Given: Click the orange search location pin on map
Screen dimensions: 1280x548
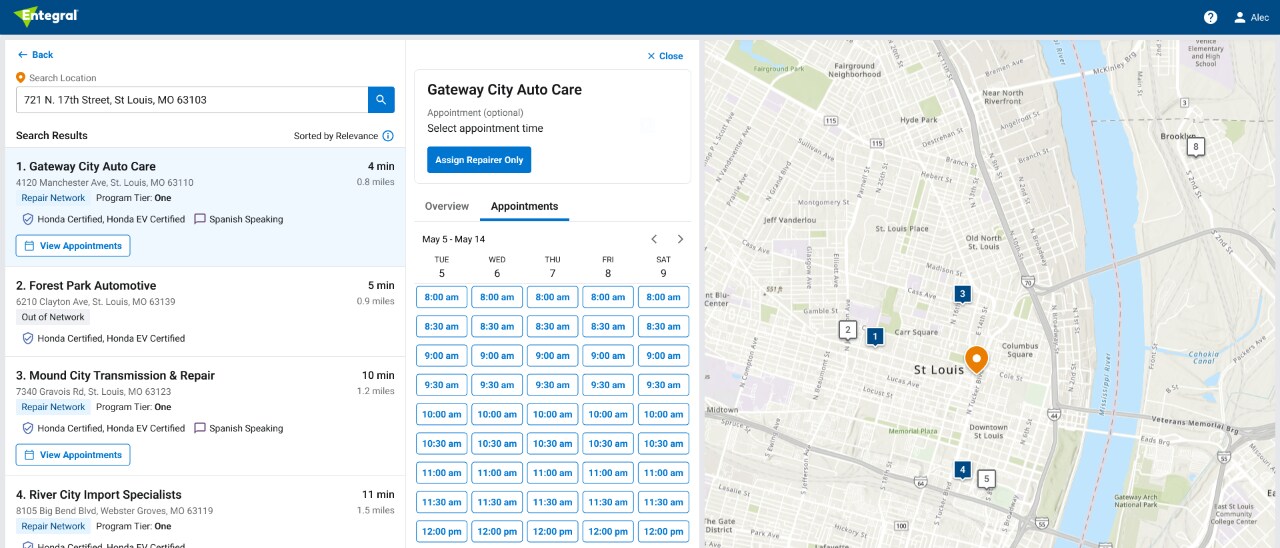Looking at the screenshot, I should (x=976, y=360).
